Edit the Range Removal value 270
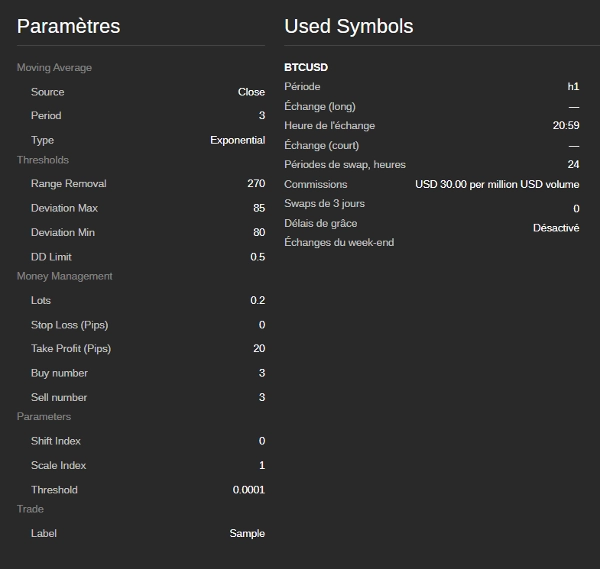The width and height of the screenshot is (600, 569). point(256,184)
